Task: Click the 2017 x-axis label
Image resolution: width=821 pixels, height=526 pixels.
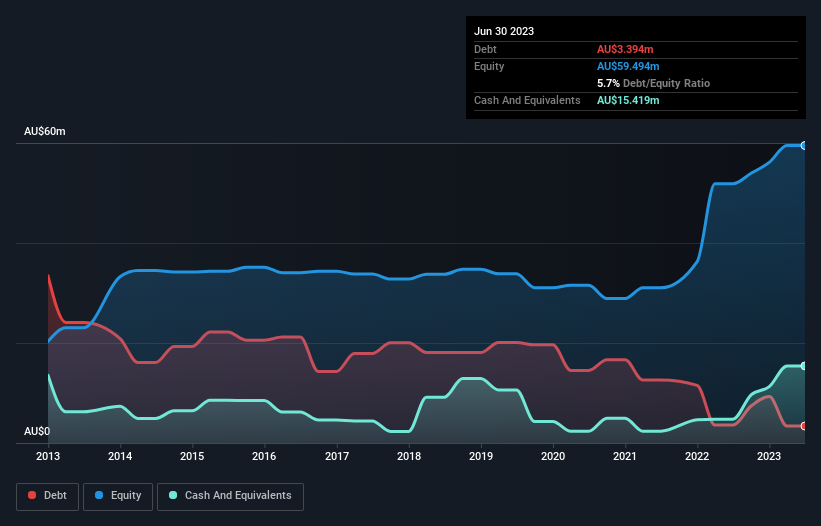Action: pos(337,456)
